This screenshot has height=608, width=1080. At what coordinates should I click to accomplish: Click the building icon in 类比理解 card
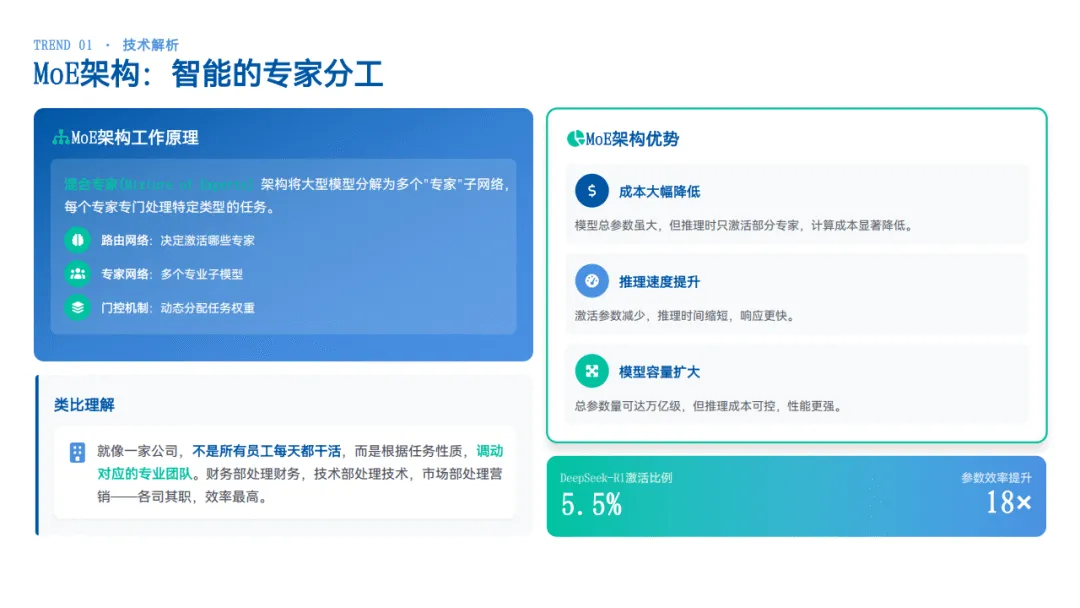coord(77,452)
